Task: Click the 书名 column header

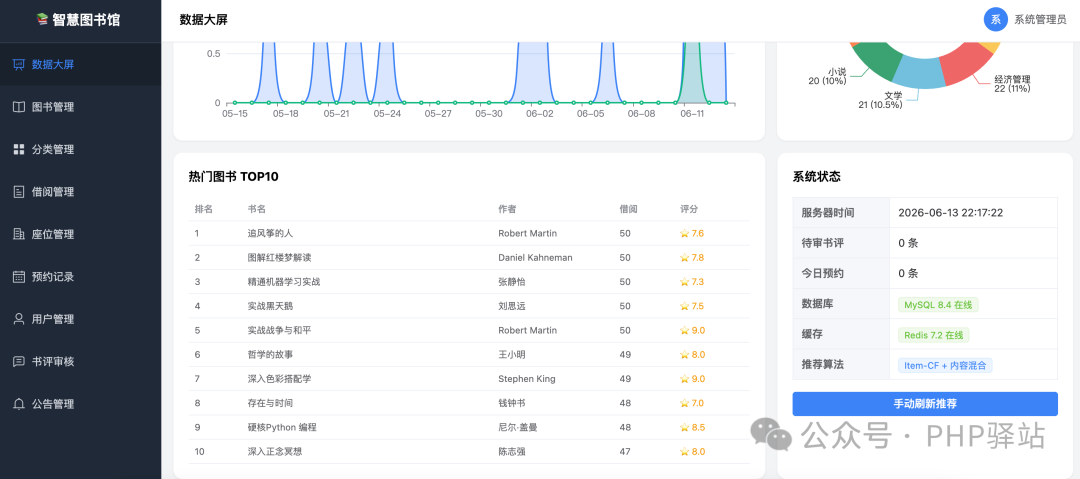Action: 257,209
